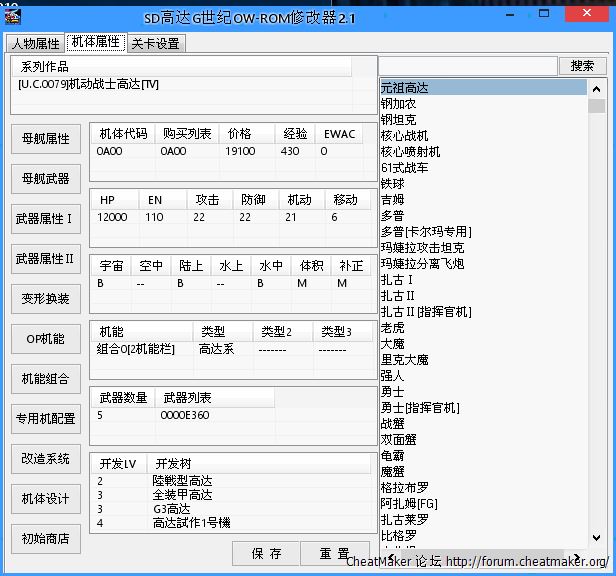
Task: Select the 机体属性 tab
Action: click(95, 43)
